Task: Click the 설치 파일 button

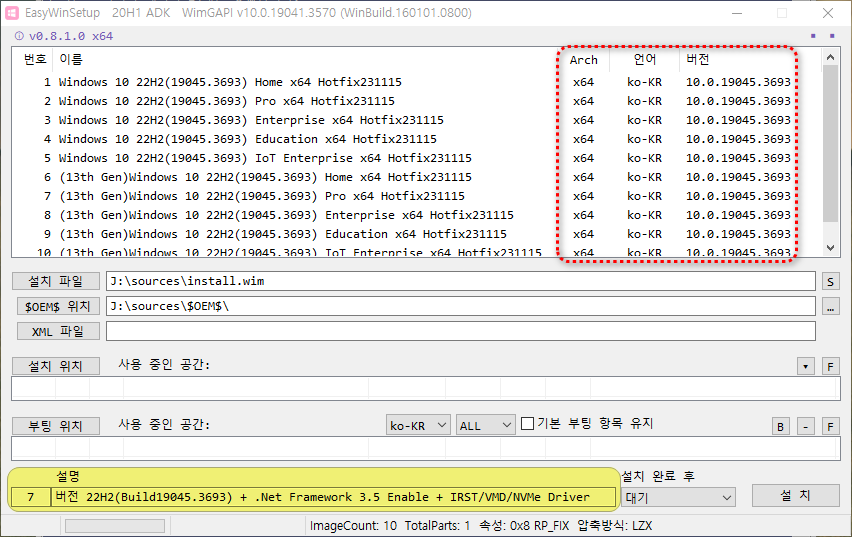Action: (x=56, y=281)
